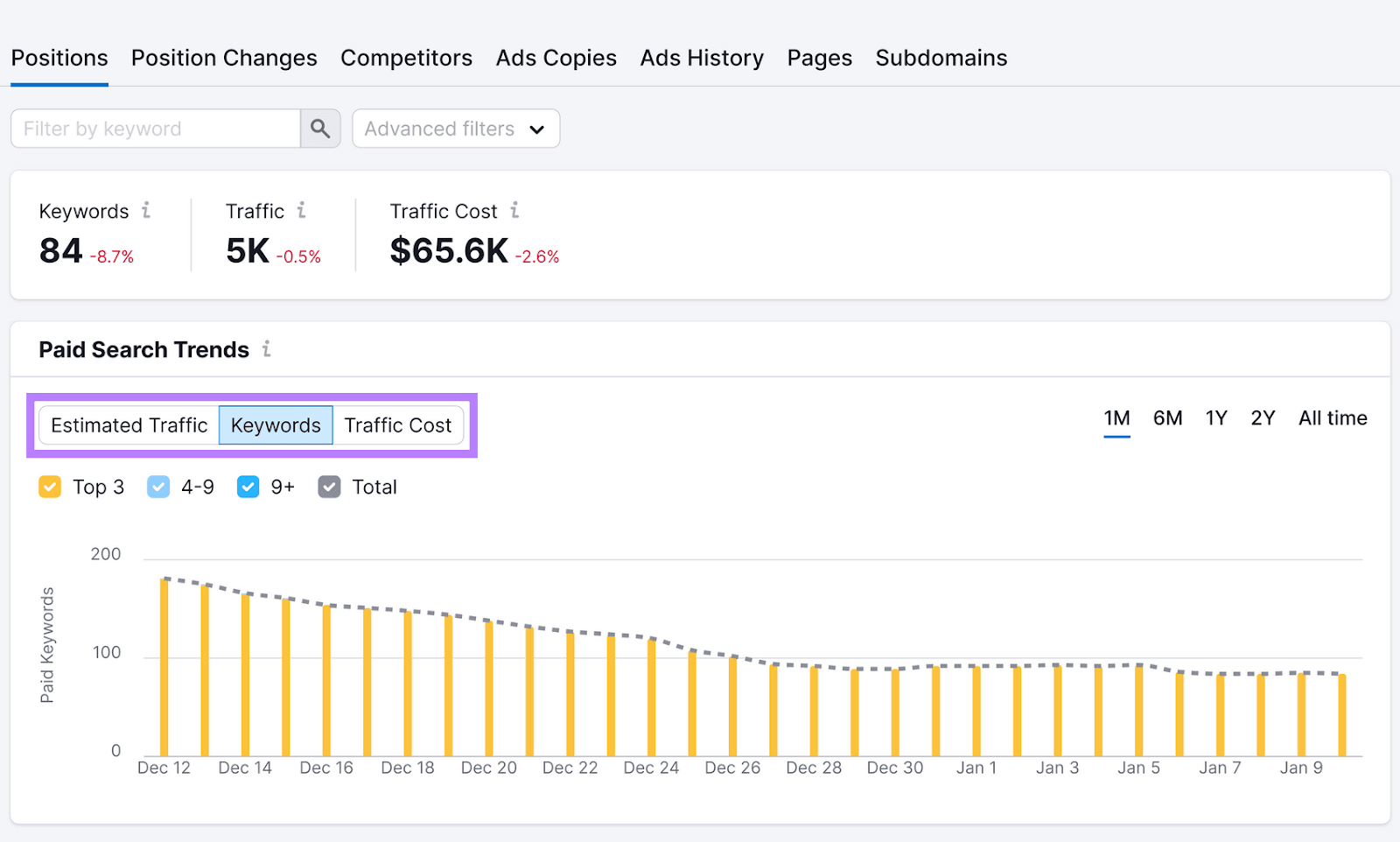
Task: Select the All time range
Action: coord(1333,418)
